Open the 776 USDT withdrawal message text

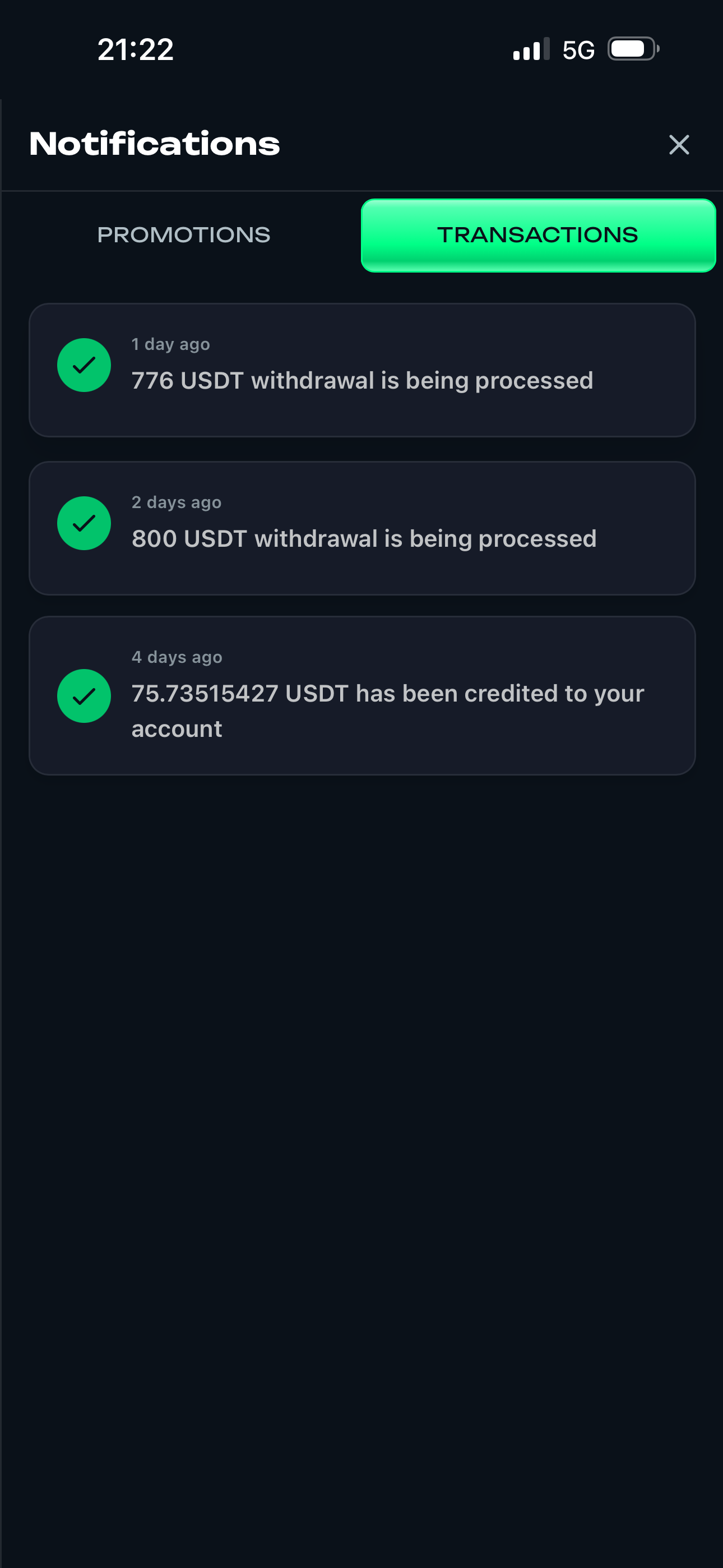362,381
